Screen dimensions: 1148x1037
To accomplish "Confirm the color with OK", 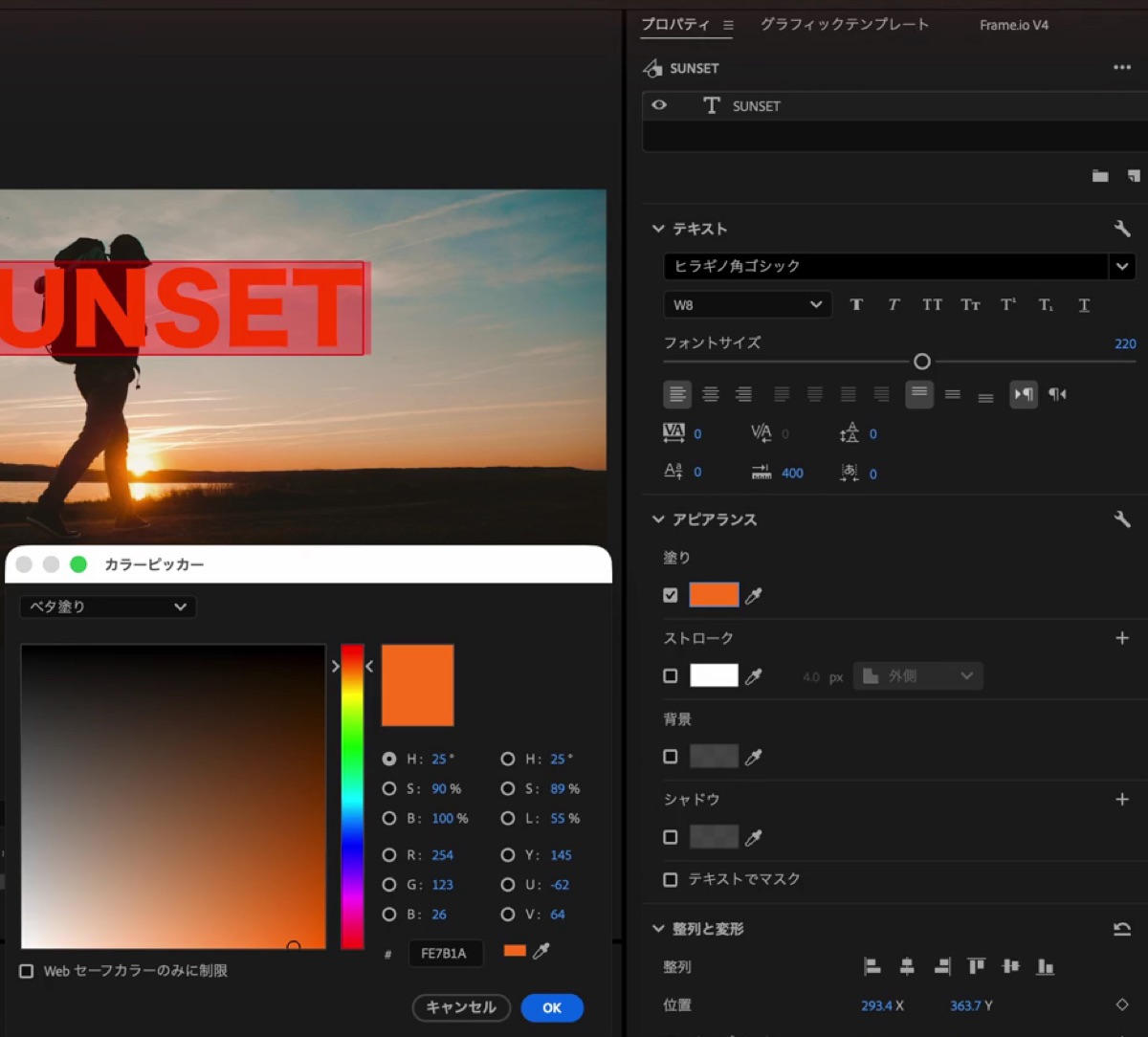I will pyautogui.click(x=552, y=1007).
